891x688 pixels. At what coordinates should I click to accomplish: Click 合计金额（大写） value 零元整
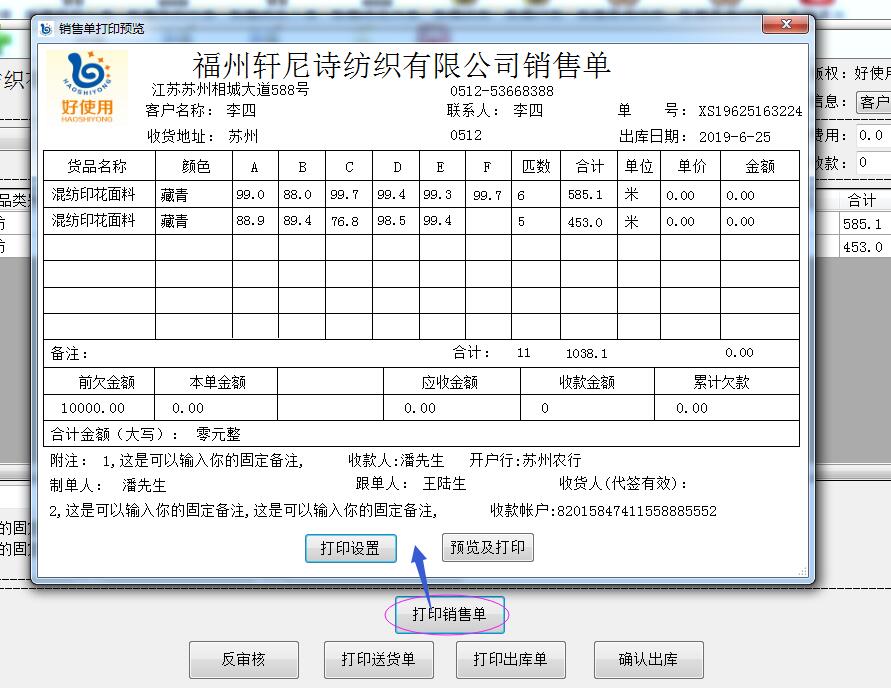click(218, 435)
